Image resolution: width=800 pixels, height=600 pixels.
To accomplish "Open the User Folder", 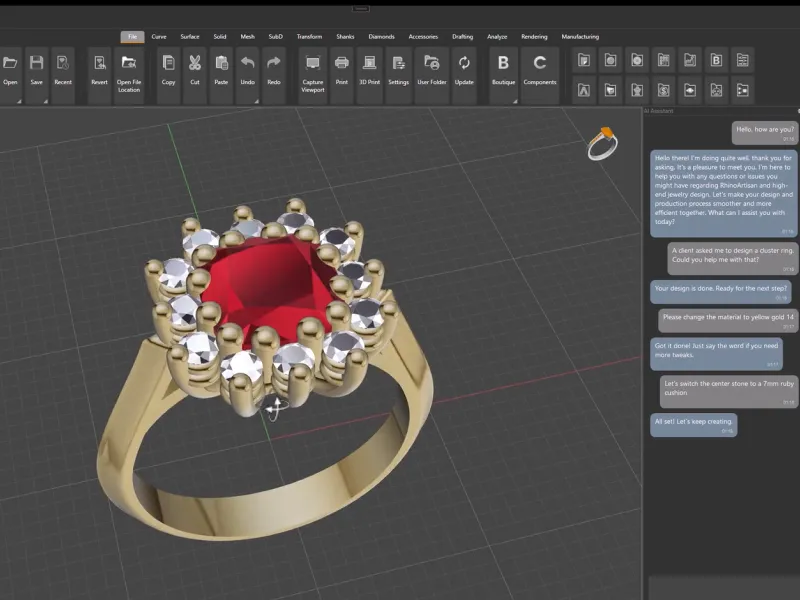I will tap(432, 63).
